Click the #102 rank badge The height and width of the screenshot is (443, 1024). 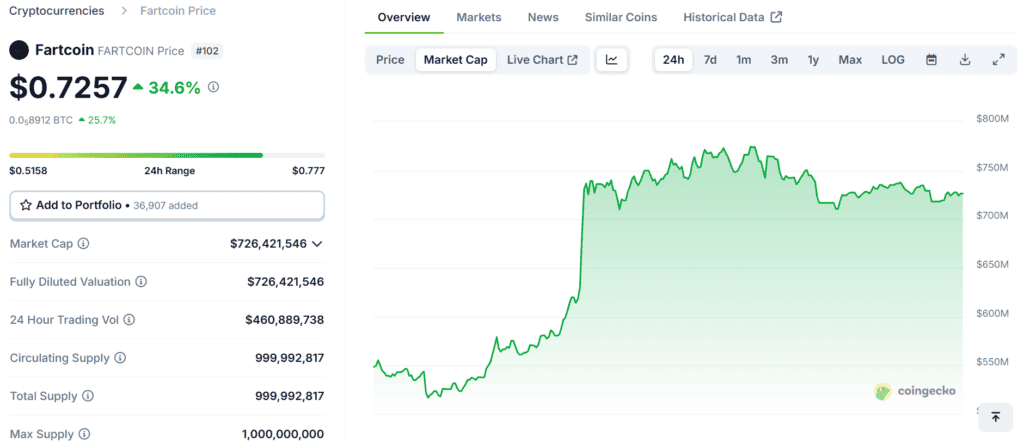[x=207, y=51]
